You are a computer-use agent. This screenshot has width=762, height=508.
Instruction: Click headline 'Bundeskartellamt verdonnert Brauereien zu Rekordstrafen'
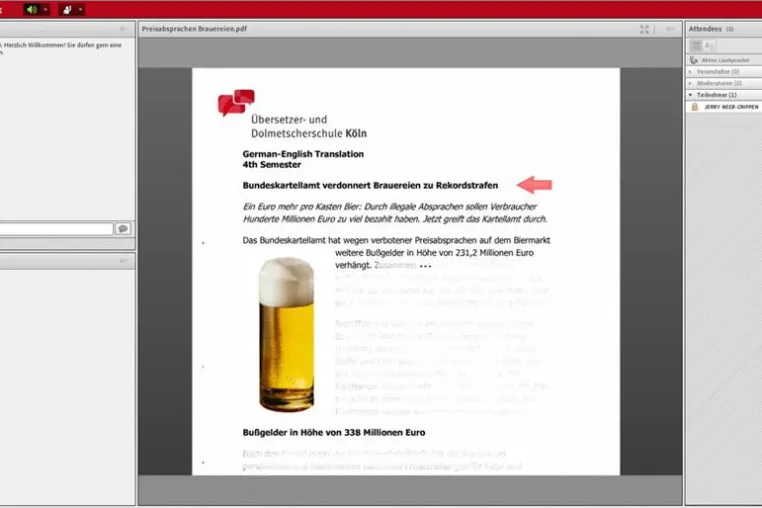(370, 185)
